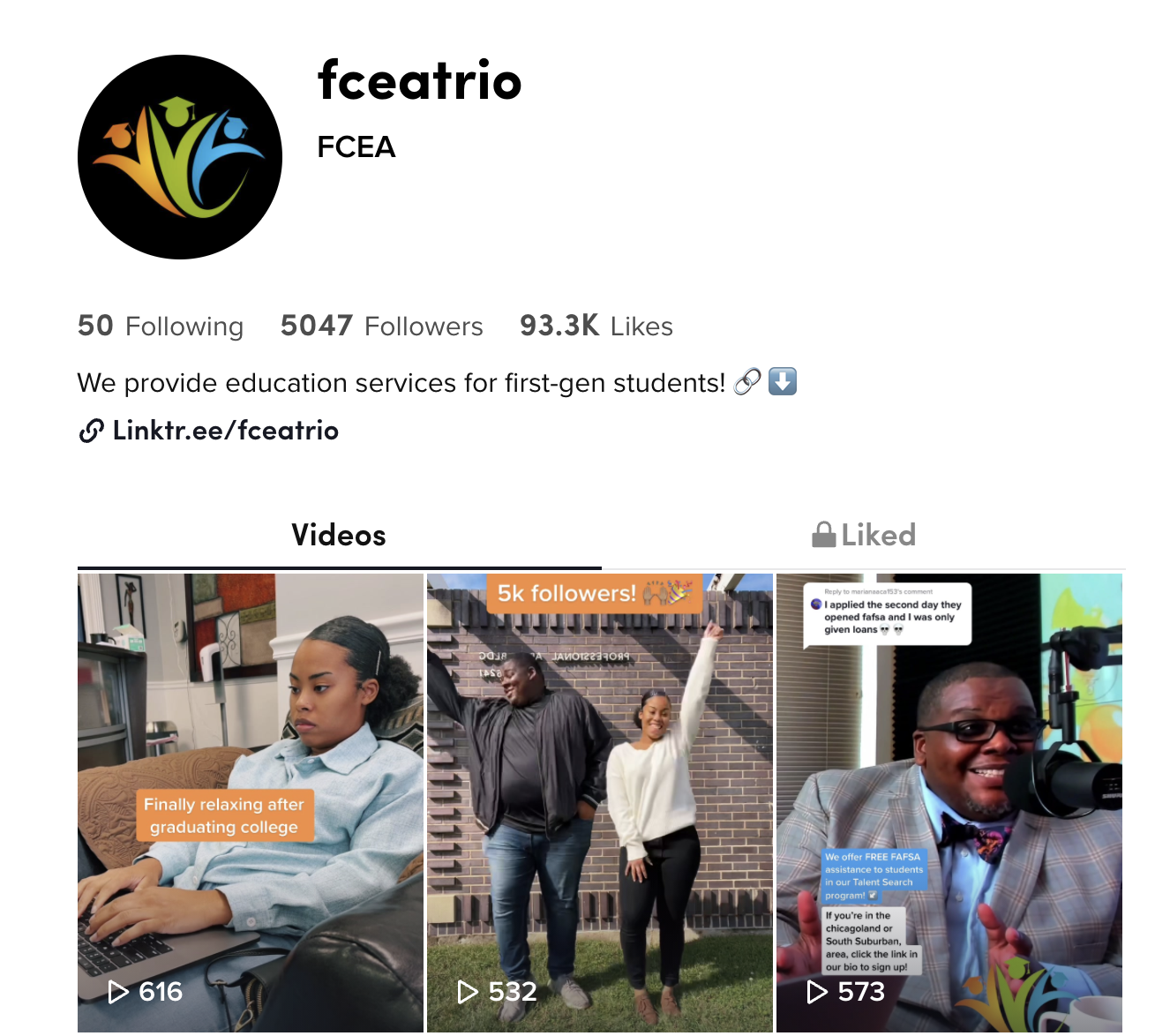Open the Liked tab

[864, 535]
